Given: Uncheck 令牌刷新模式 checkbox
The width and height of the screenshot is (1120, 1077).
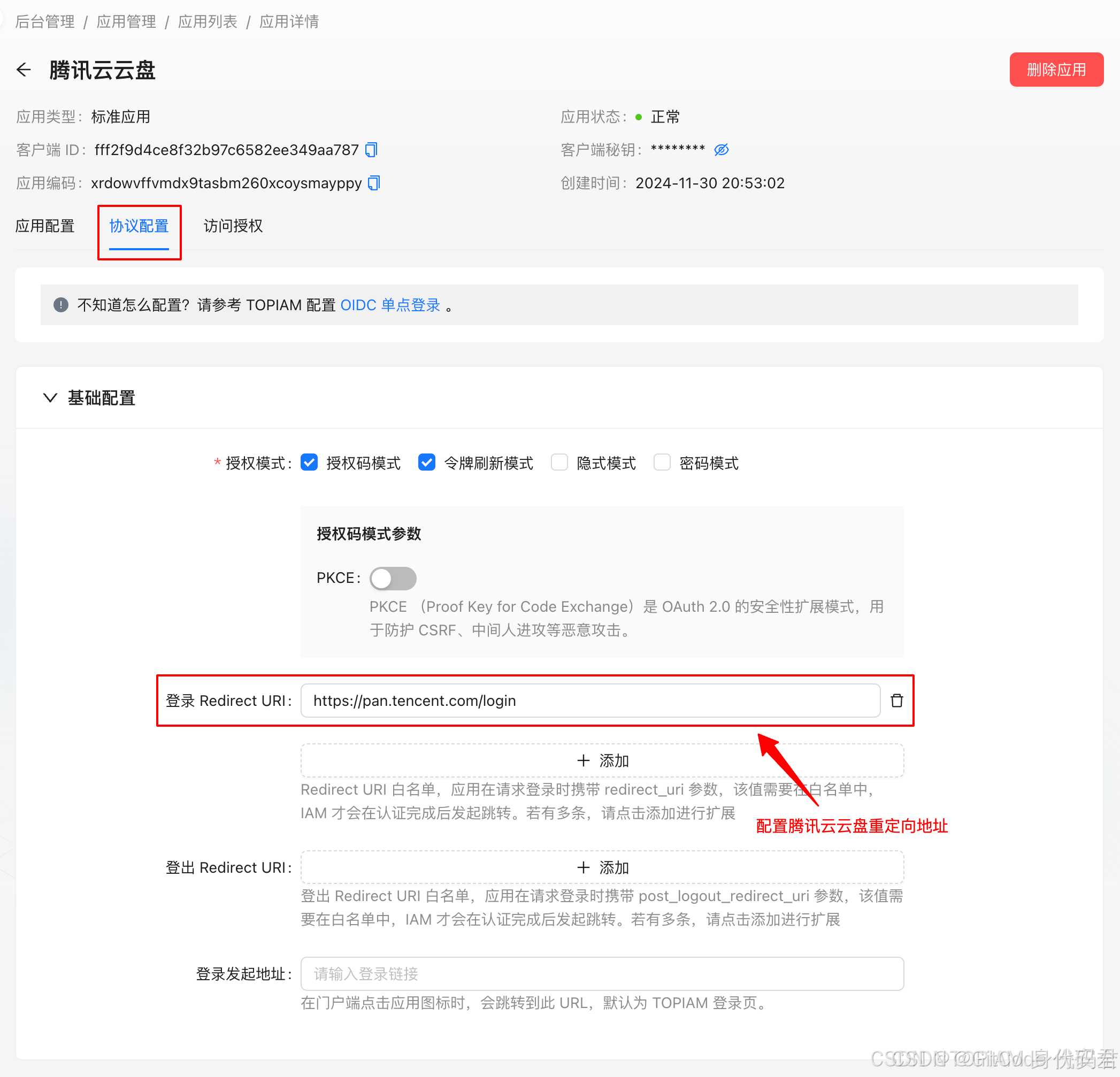Looking at the screenshot, I should pyautogui.click(x=426, y=463).
